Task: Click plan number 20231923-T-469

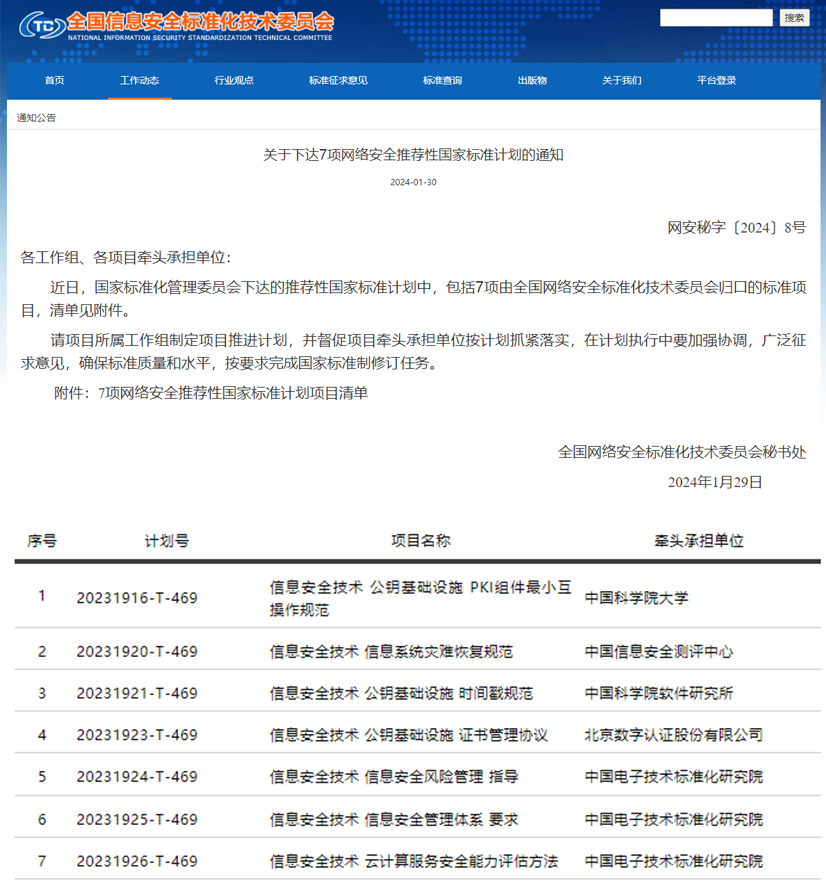Action: 137,734
